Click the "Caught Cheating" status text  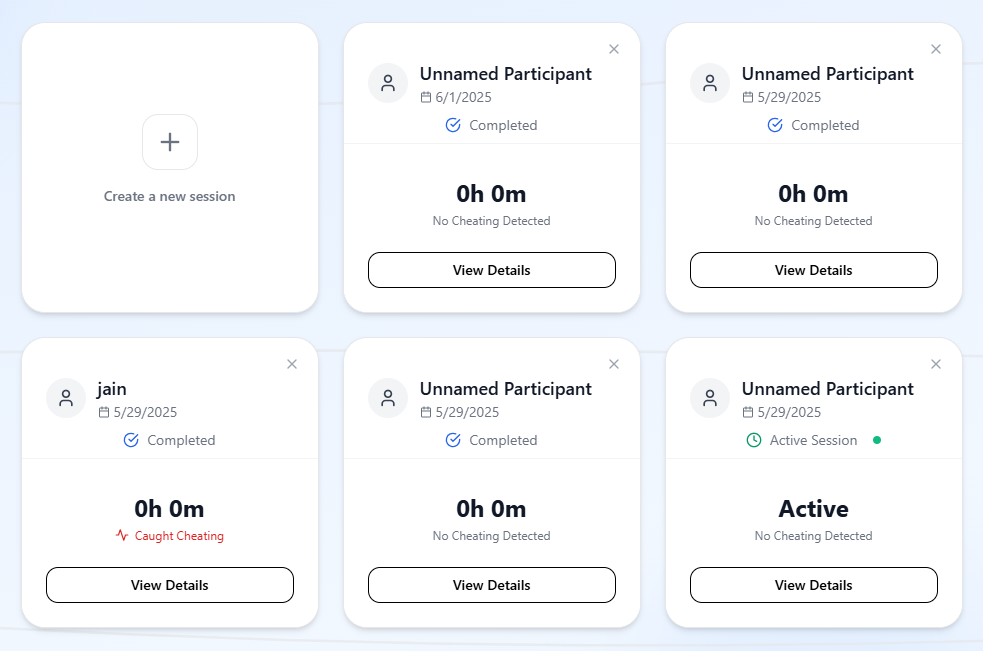(x=179, y=536)
